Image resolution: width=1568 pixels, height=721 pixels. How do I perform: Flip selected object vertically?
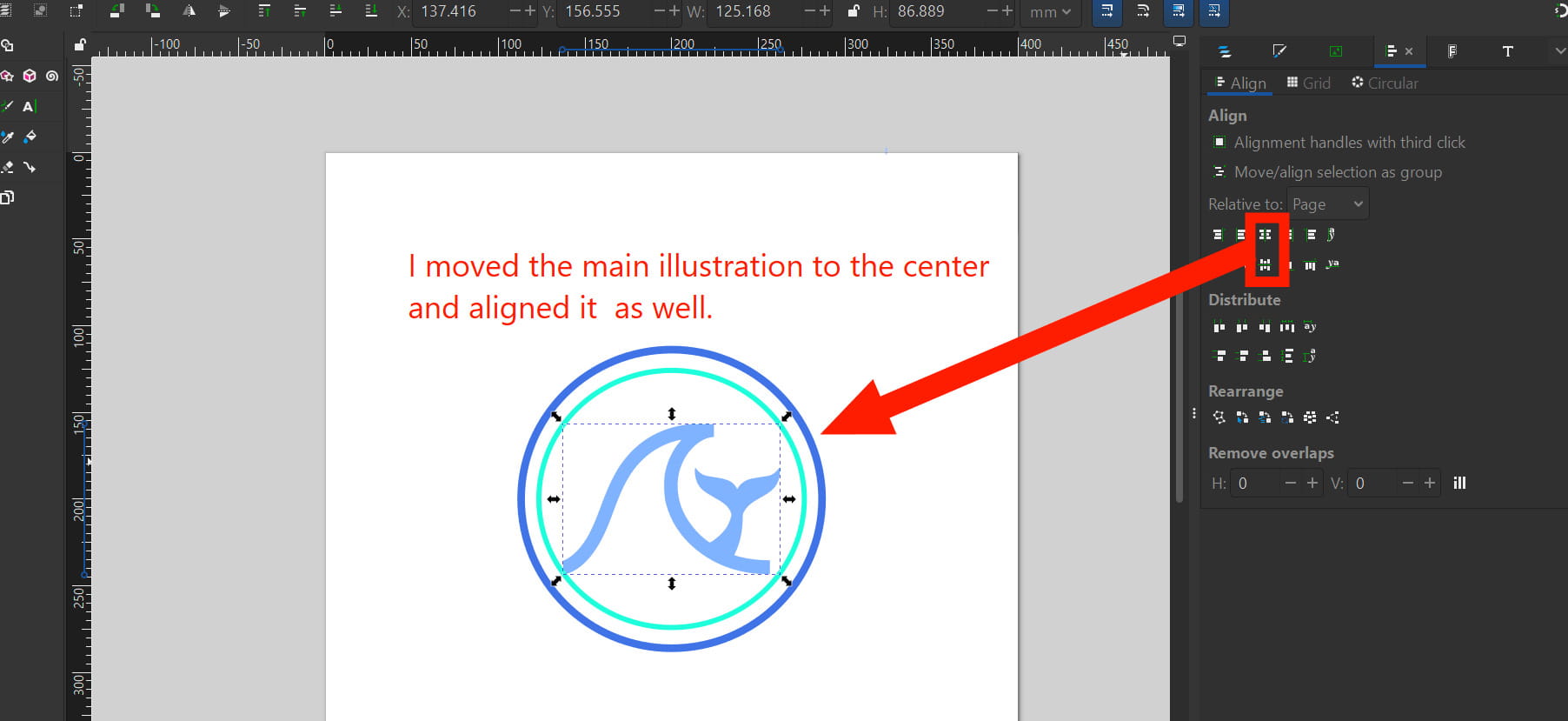coord(224,11)
